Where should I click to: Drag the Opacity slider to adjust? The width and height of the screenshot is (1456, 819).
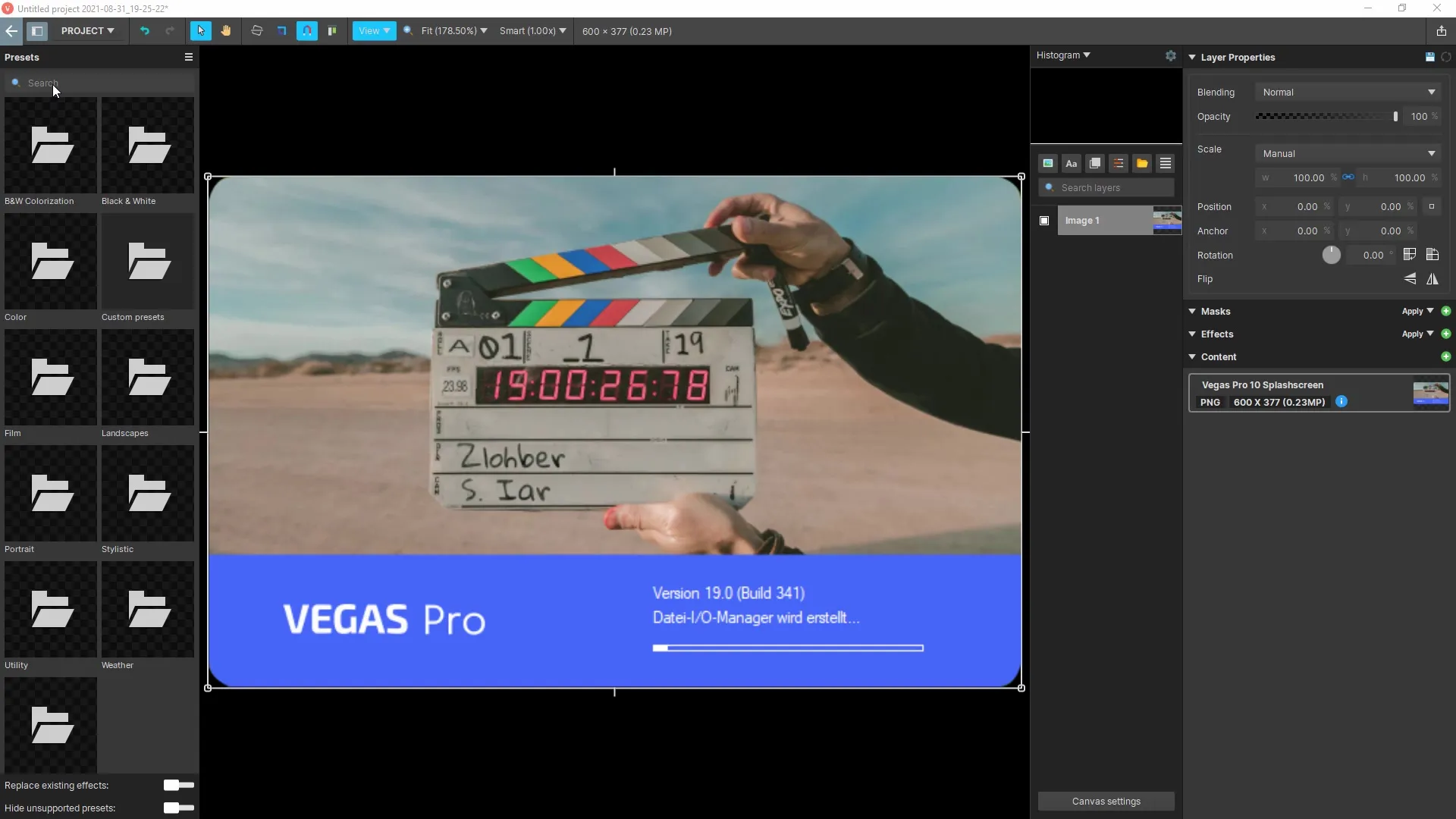point(1395,116)
